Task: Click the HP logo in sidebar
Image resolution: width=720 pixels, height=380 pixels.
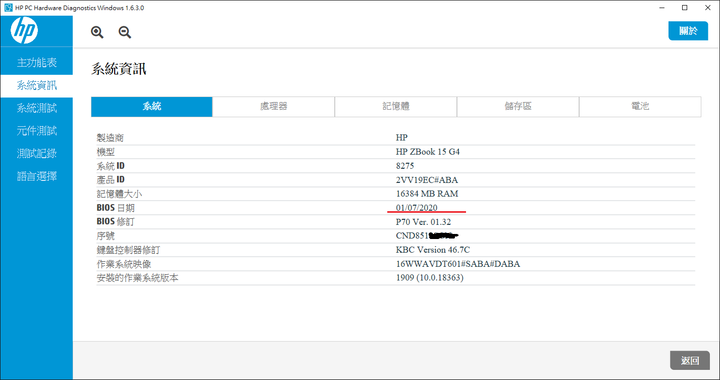Action: (24, 31)
